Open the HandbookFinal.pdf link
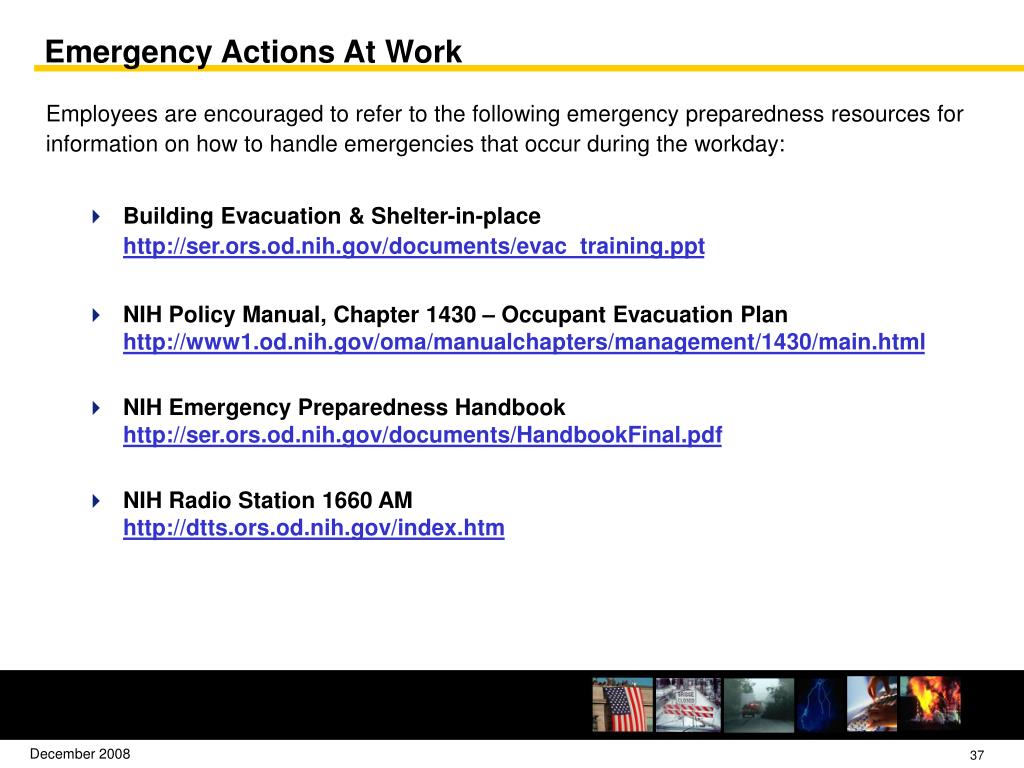This screenshot has width=1024, height=768. pyautogui.click(x=423, y=435)
